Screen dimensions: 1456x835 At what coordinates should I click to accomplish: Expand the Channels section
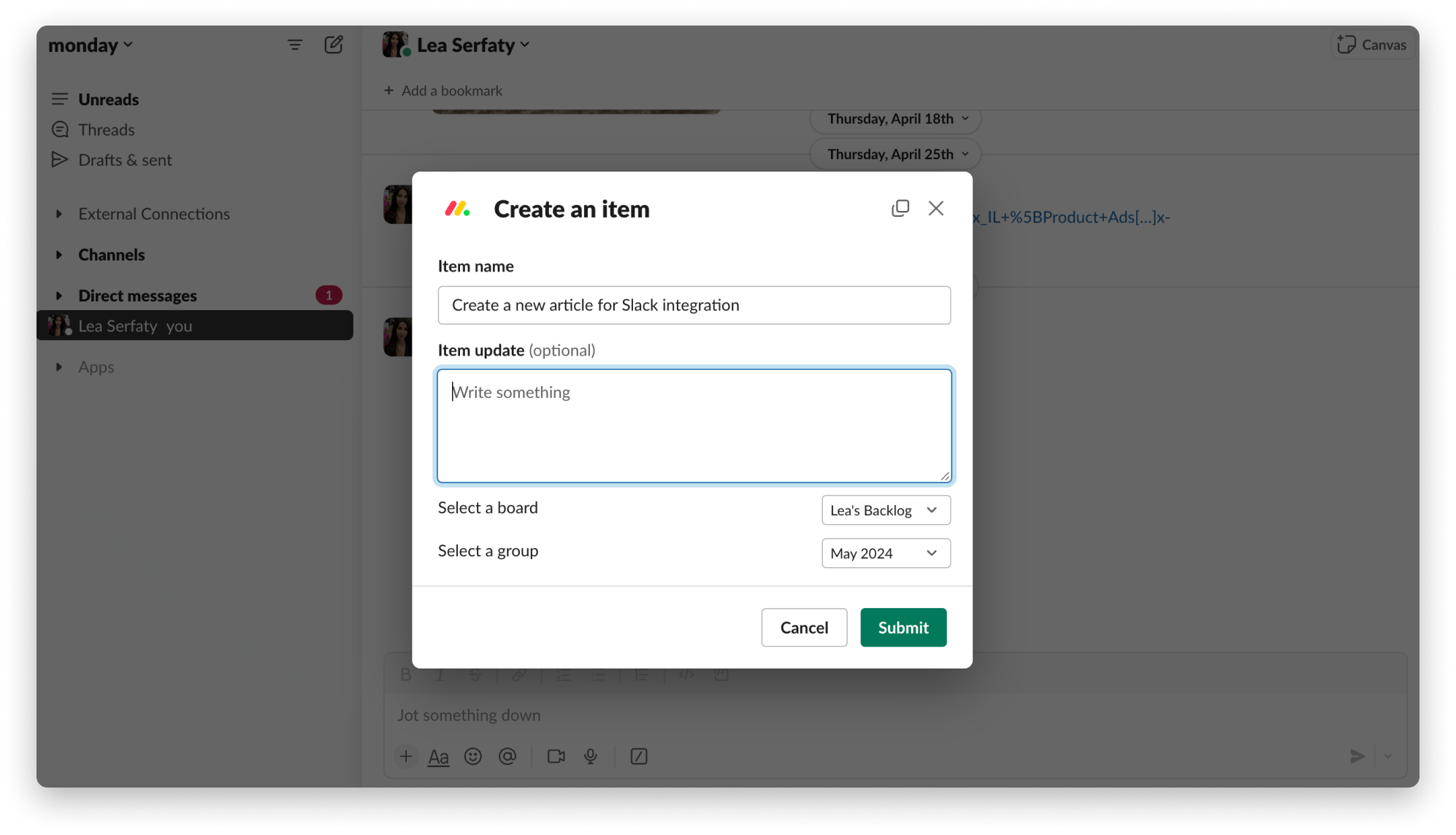point(59,255)
